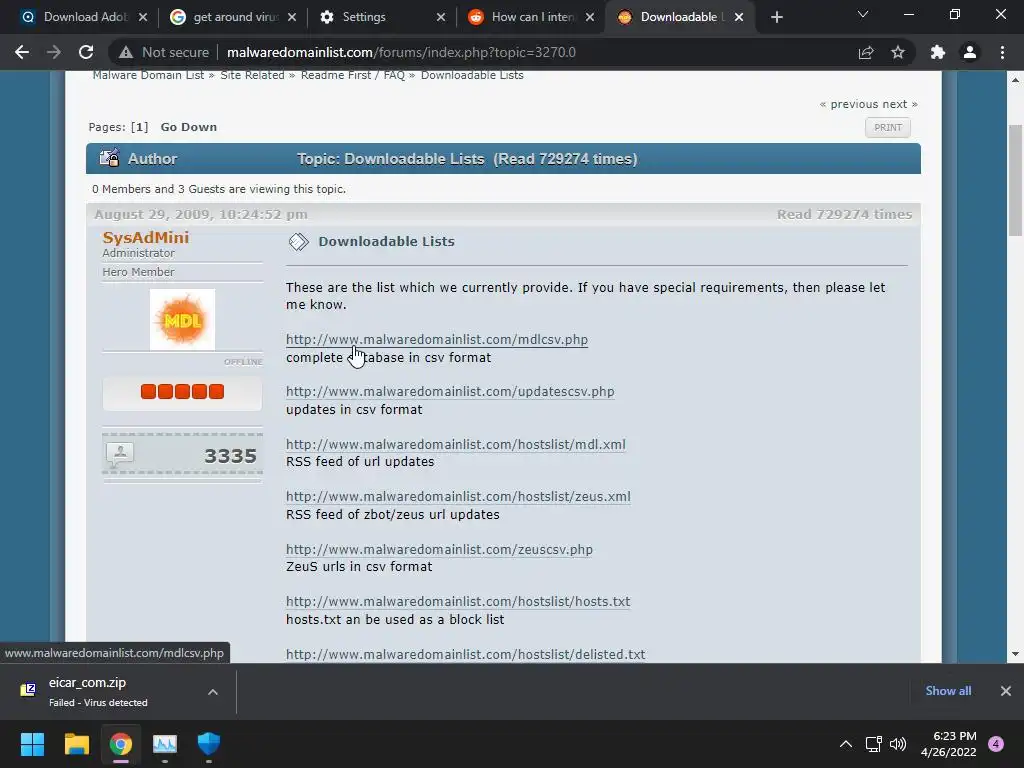The height and width of the screenshot is (768, 1024).
Task: Click the Author header icon
Action: click(x=109, y=158)
